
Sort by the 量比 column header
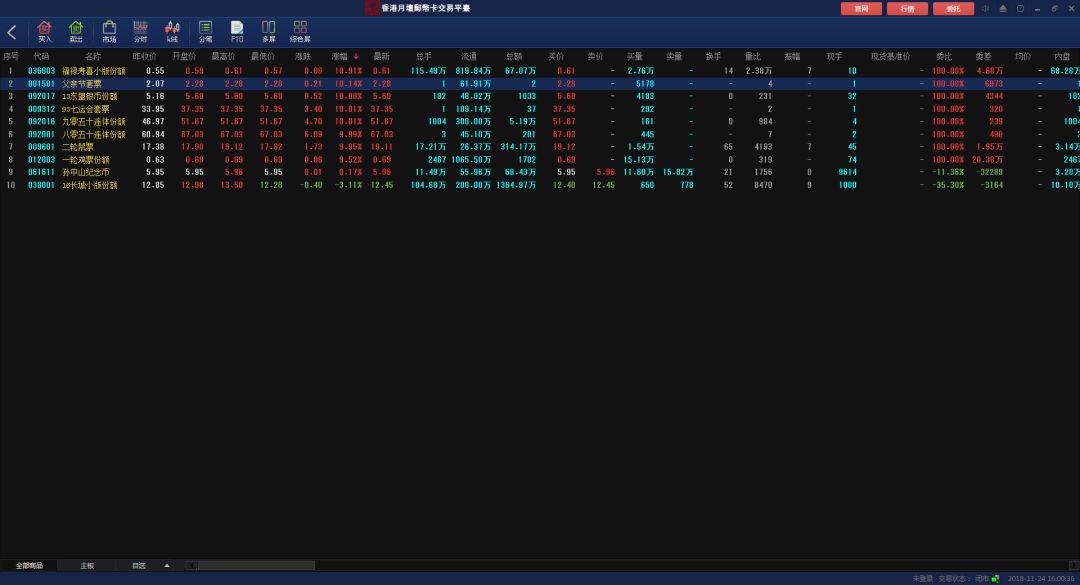point(753,57)
